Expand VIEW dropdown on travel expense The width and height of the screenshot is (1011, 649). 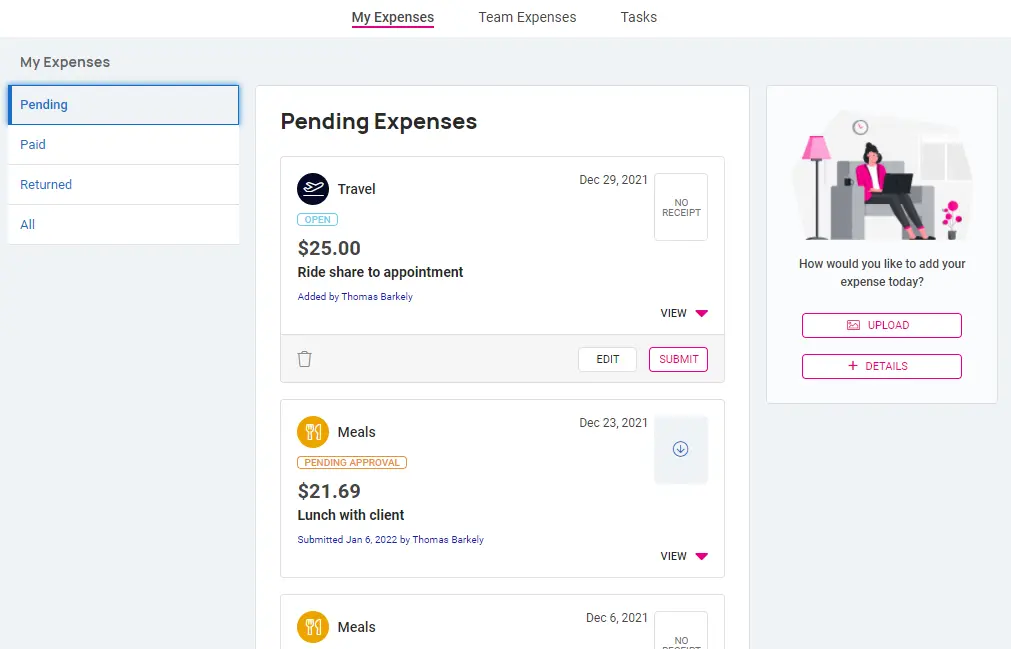pos(683,312)
